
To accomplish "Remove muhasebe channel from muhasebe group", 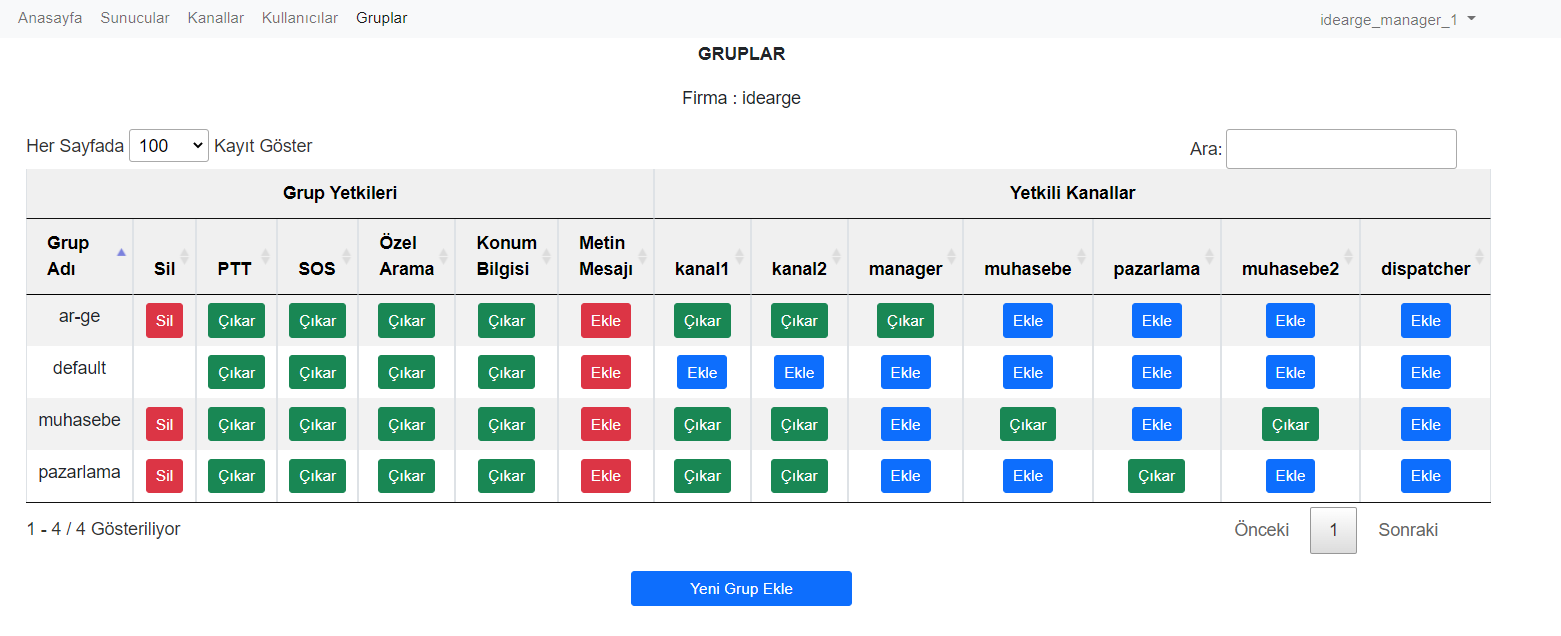I will (x=1028, y=425).
